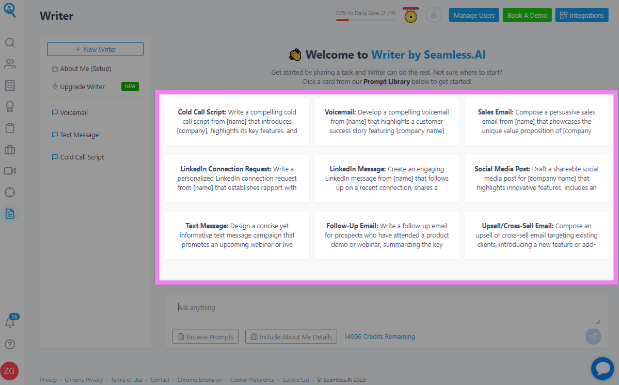
Task: Open the Contact footer link
Action: point(160,380)
